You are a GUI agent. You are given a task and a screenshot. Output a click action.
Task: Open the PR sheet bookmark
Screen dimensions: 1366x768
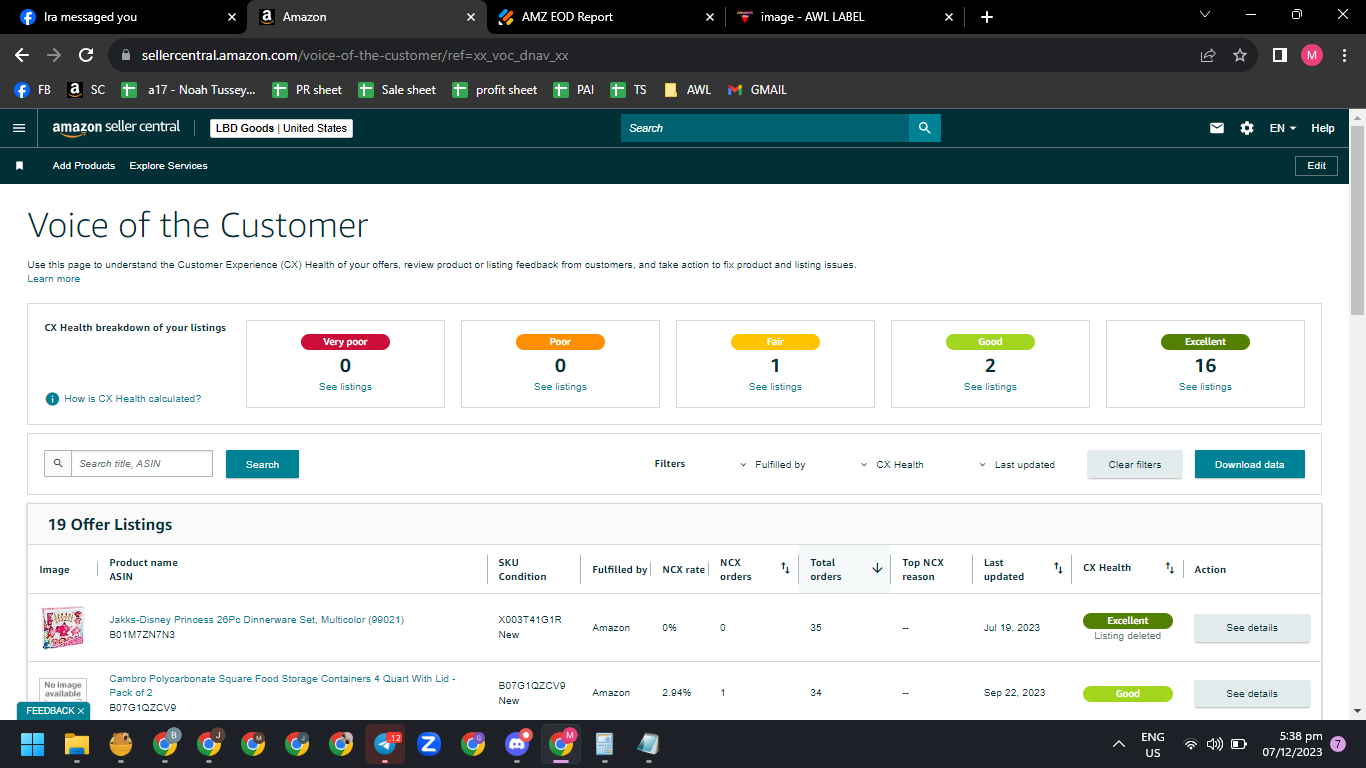coord(307,90)
